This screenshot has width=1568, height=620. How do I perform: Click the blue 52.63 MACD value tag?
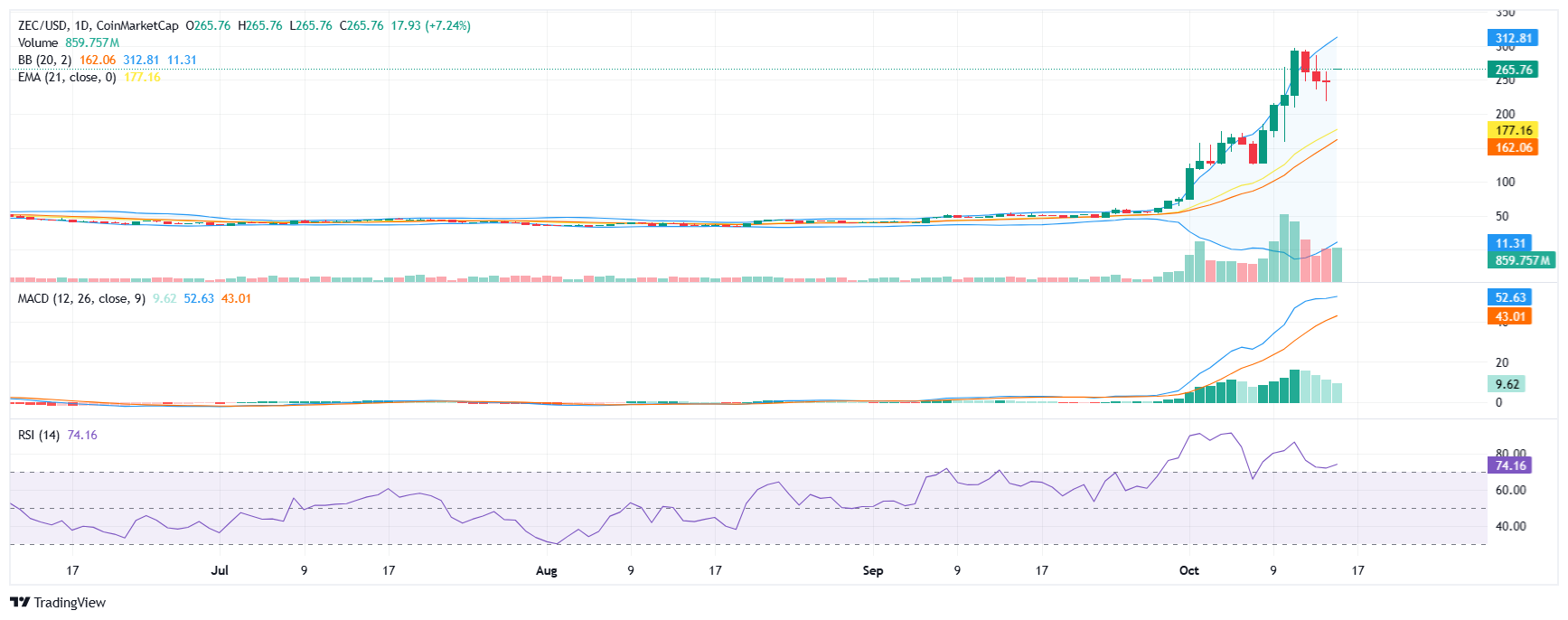(x=1509, y=297)
